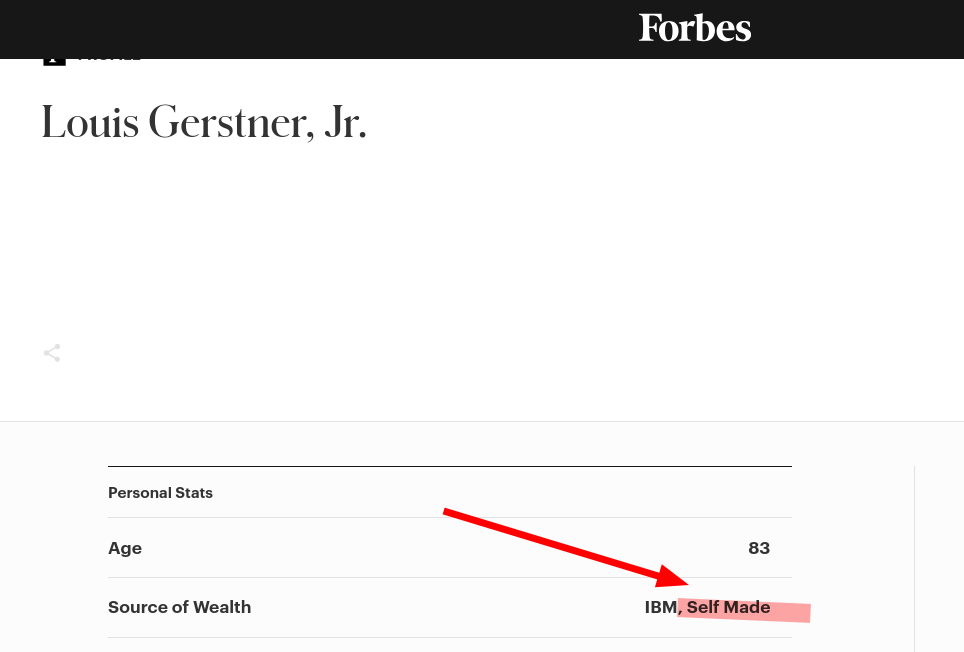
Task: Click the arrowhead pointing at Self Made
Action: [671, 576]
